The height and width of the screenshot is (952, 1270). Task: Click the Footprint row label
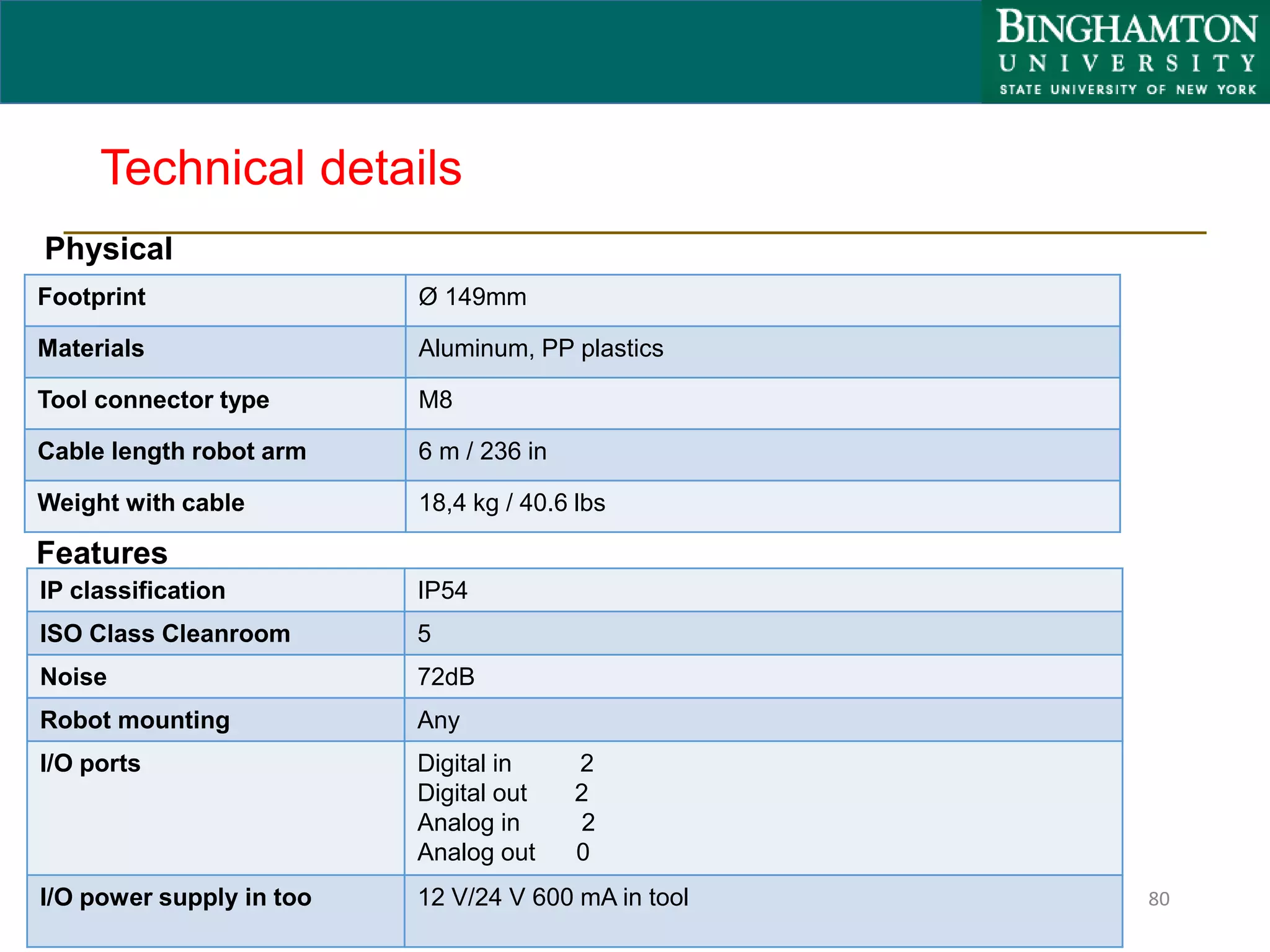tap(92, 297)
